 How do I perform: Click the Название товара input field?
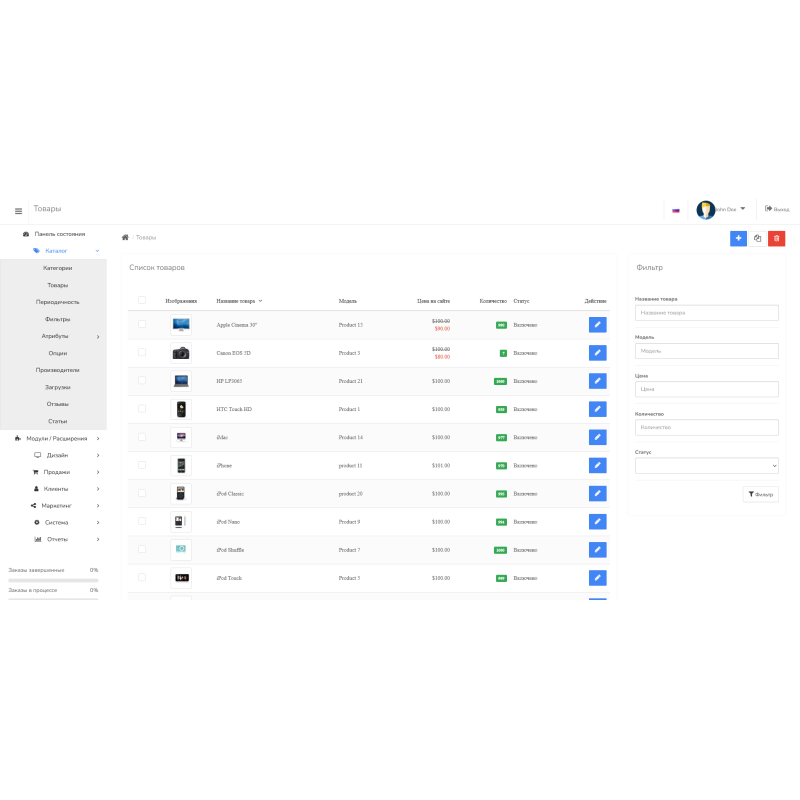click(708, 312)
